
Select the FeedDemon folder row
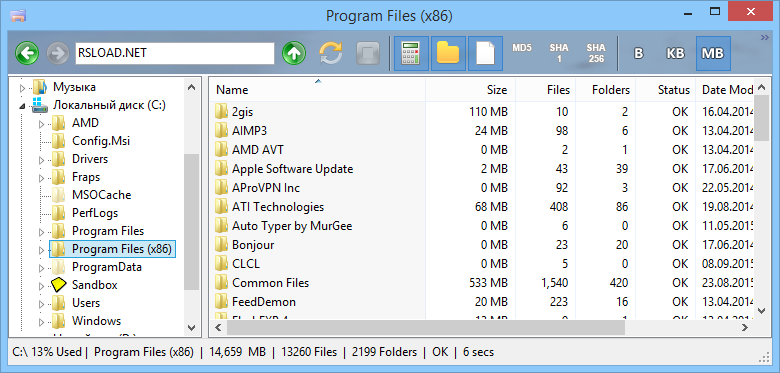(x=482, y=302)
